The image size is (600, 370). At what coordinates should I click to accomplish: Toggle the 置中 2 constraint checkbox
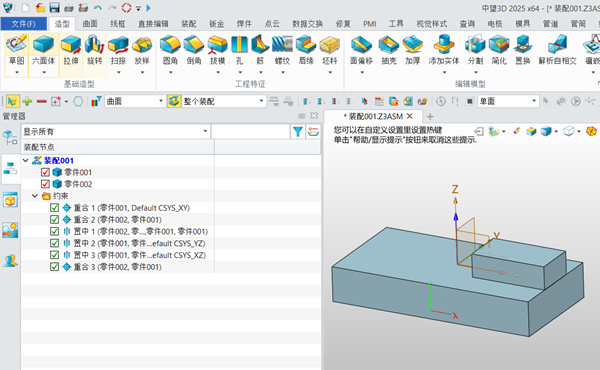point(54,243)
